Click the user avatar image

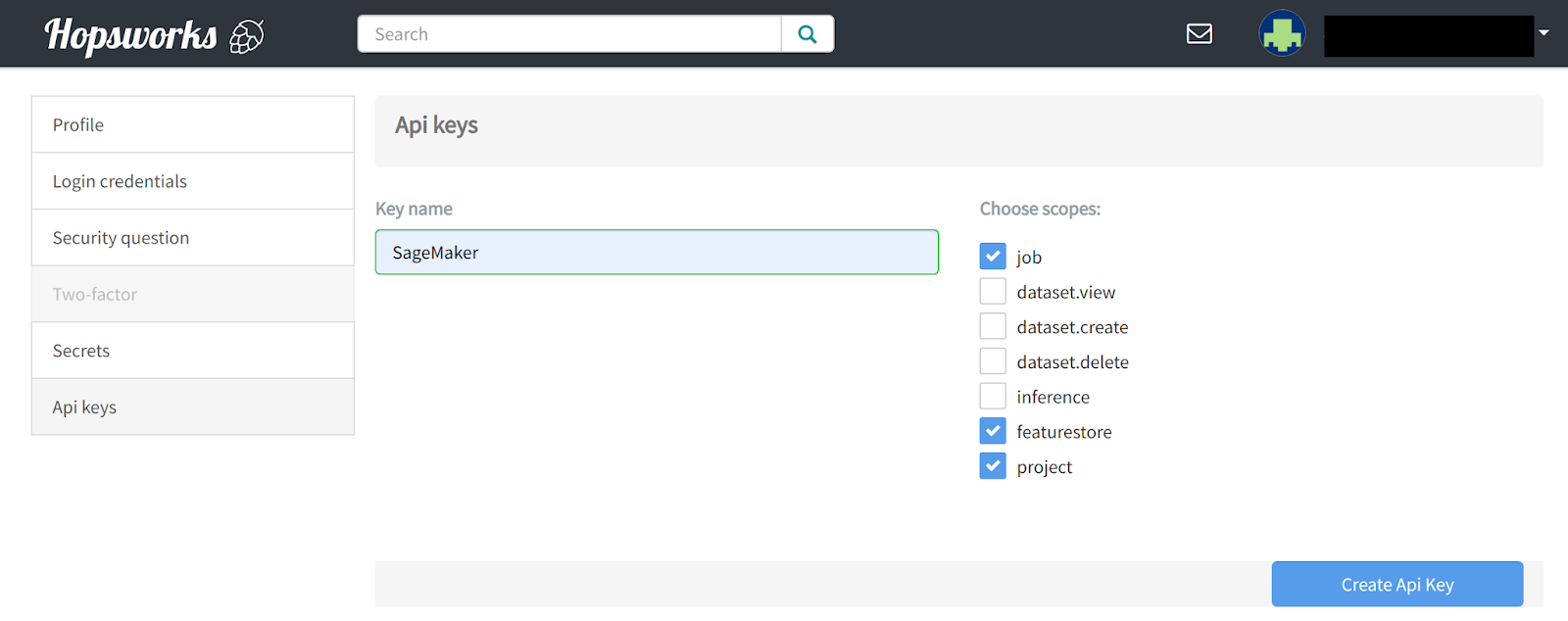pyautogui.click(x=1282, y=34)
